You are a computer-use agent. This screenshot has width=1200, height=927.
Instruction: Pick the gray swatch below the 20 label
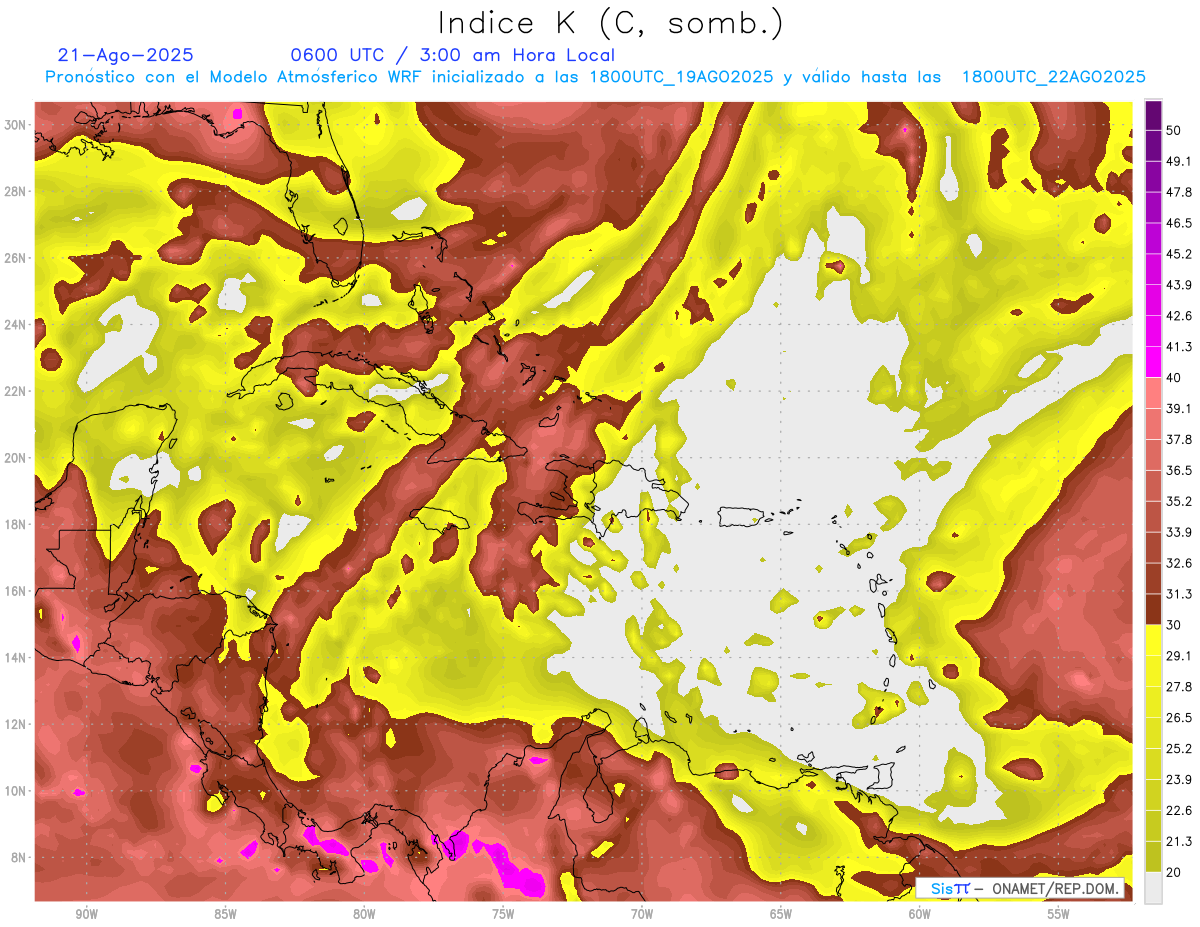click(1153, 888)
